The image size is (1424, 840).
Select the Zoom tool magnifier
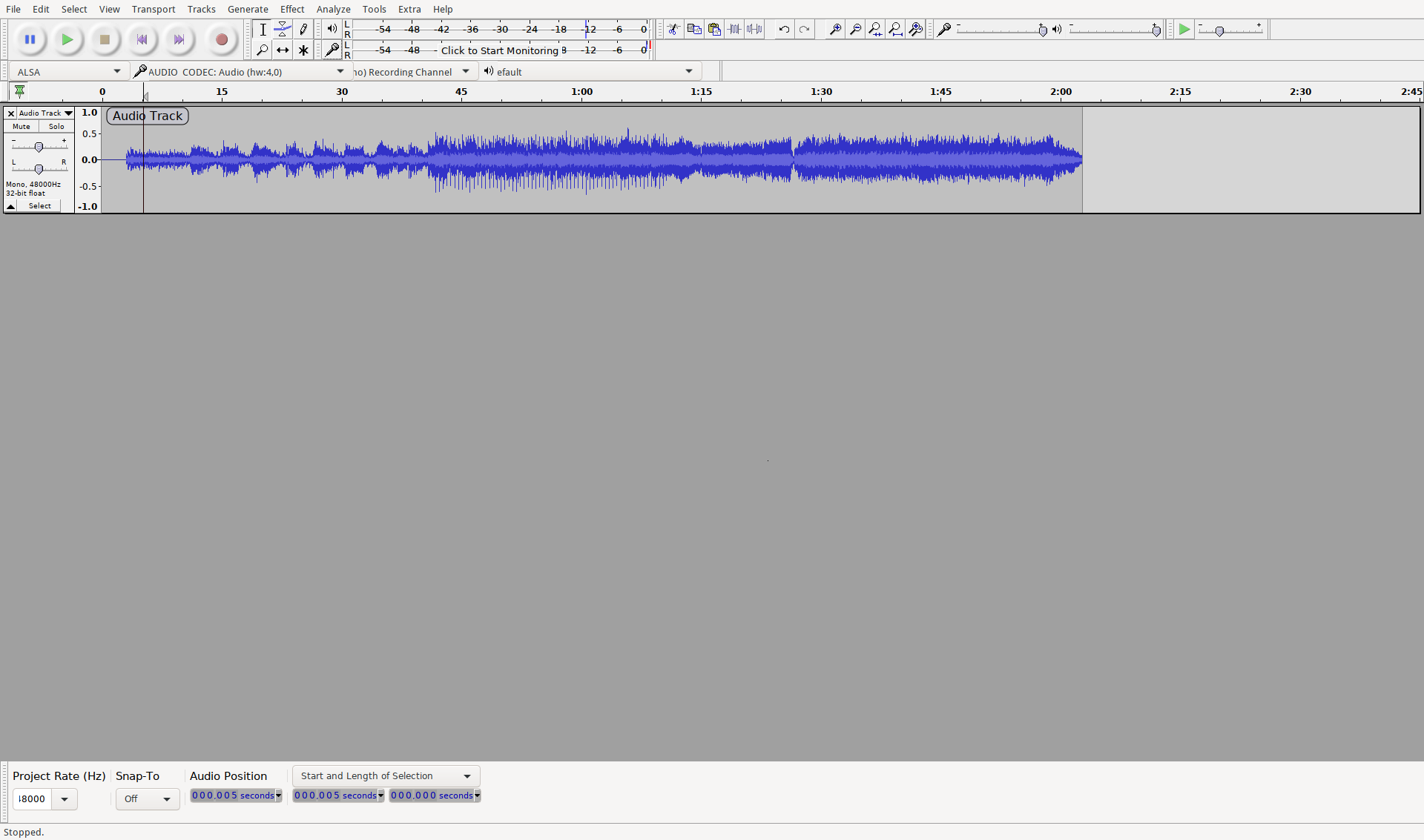click(x=263, y=50)
